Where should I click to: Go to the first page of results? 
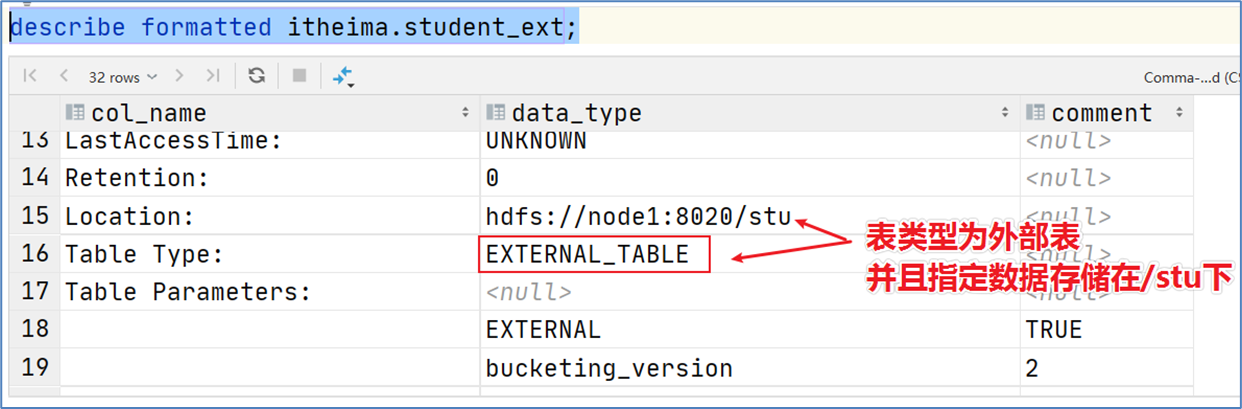(30, 76)
